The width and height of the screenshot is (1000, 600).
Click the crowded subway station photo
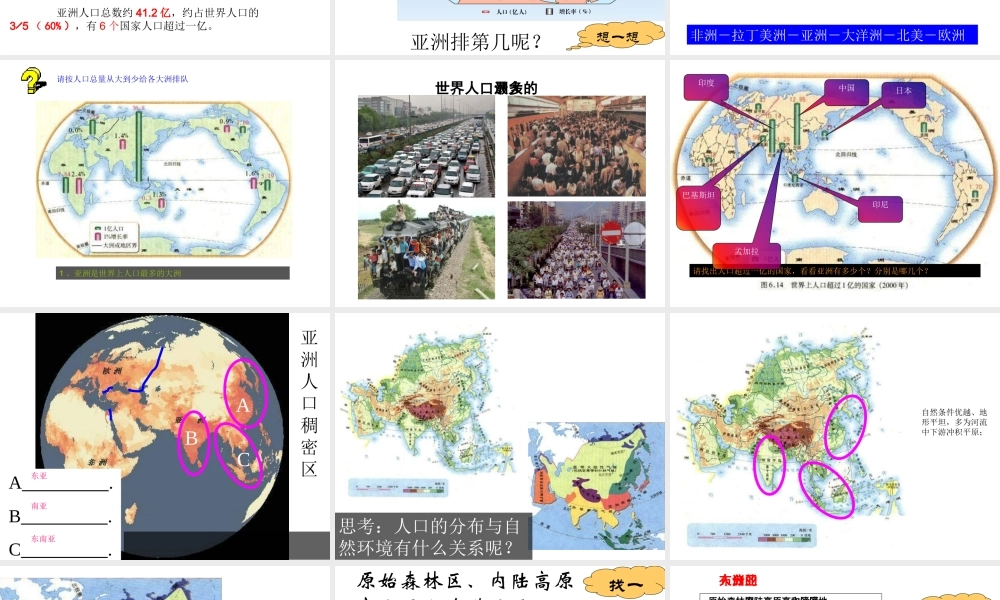(x=577, y=146)
